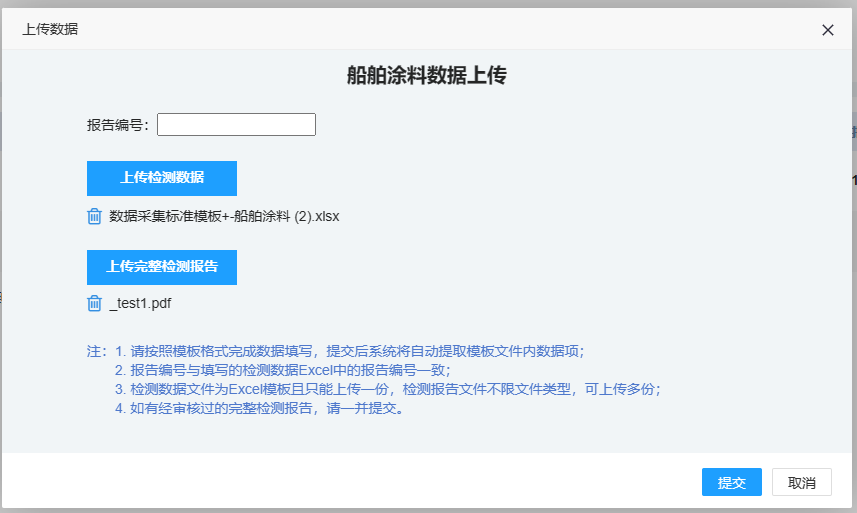
Task: Click note 4 about 经审核过的完整检测报告
Action: (260, 408)
